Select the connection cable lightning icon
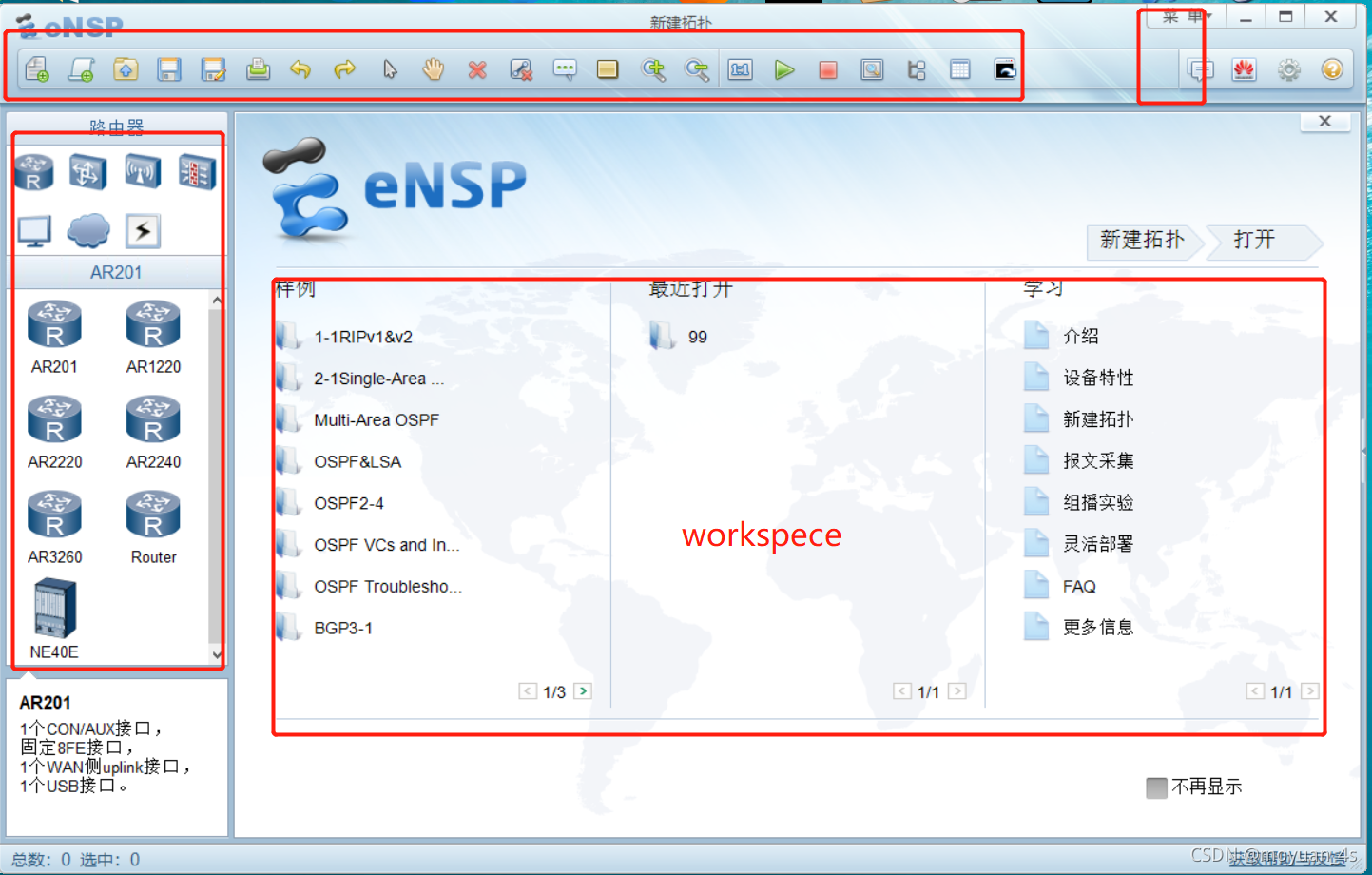The image size is (1372, 875). [143, 230]
